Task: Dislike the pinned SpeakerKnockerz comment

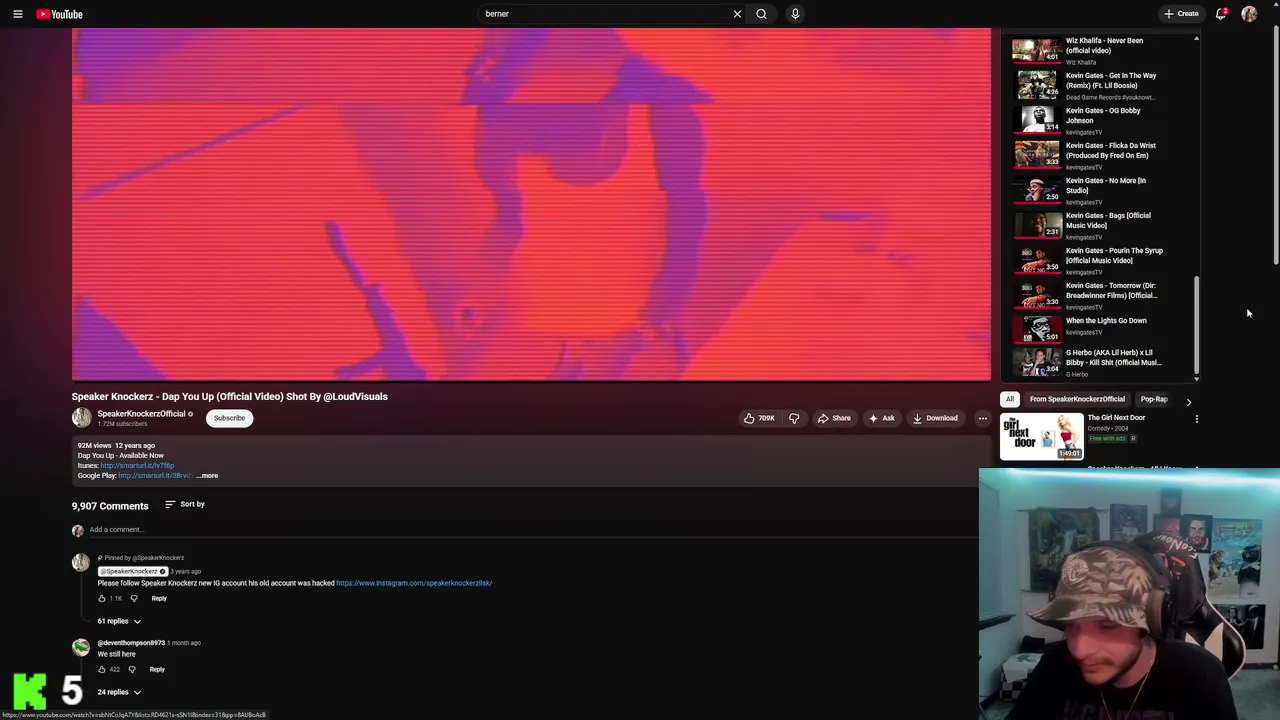Action: tap(134, 598)
